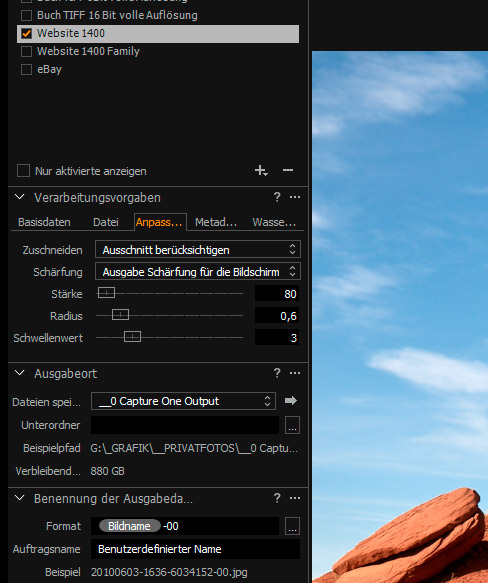Open Benennung der Ausgabedatei options menu

(x=295, y=498)
